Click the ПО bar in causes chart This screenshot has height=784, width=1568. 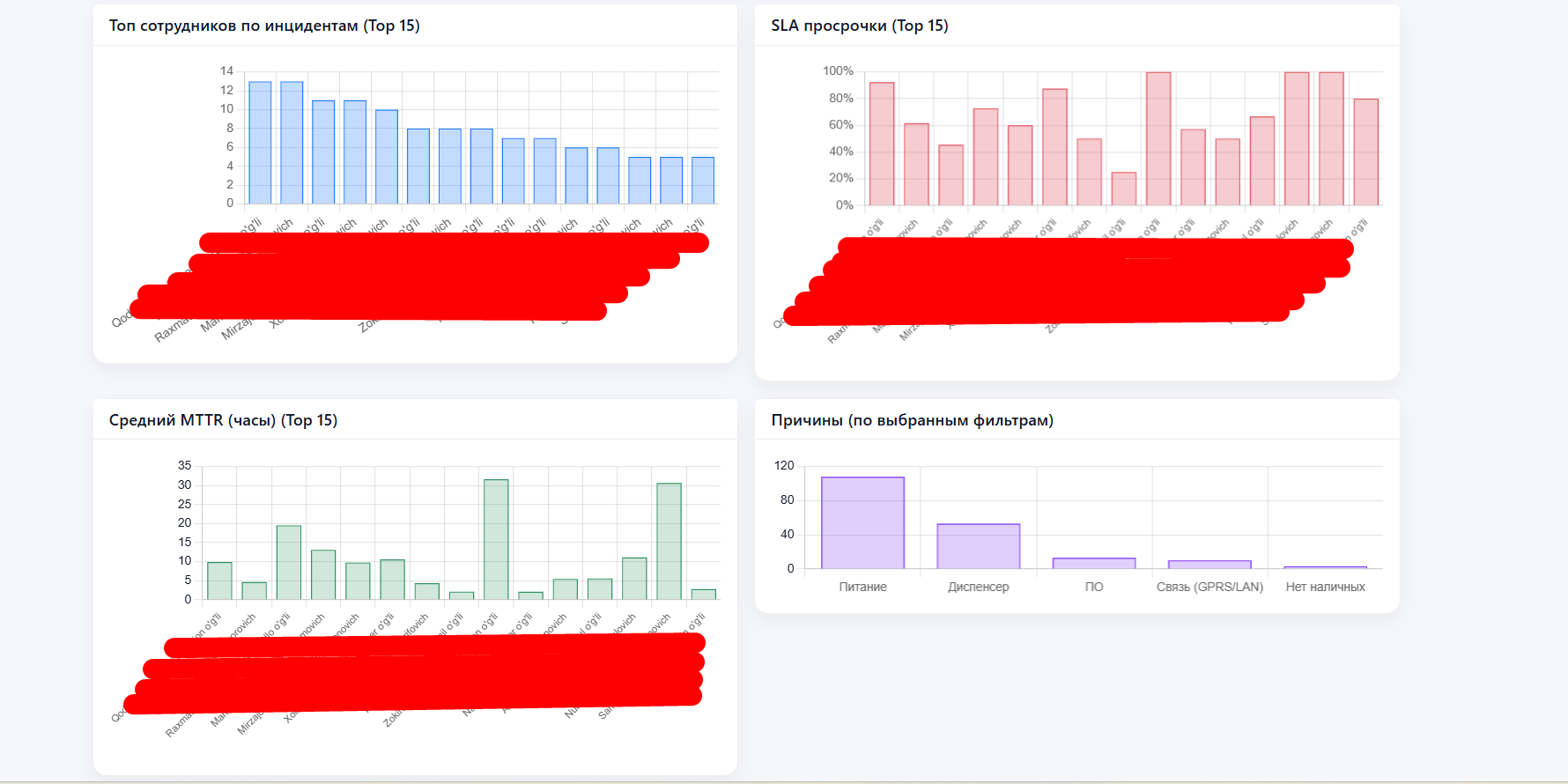point(1093,563)
